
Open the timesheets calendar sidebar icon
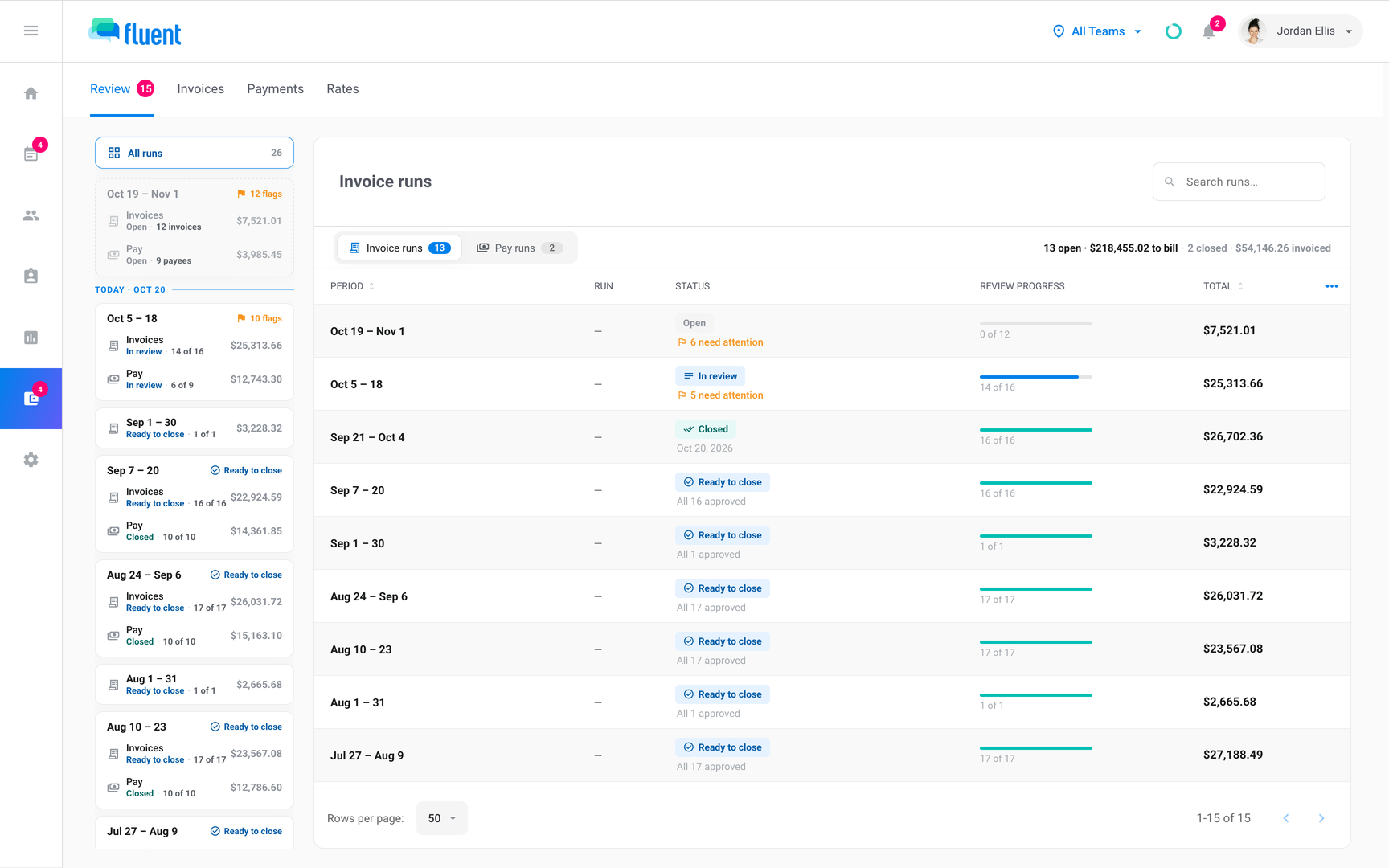pos(31,154)
